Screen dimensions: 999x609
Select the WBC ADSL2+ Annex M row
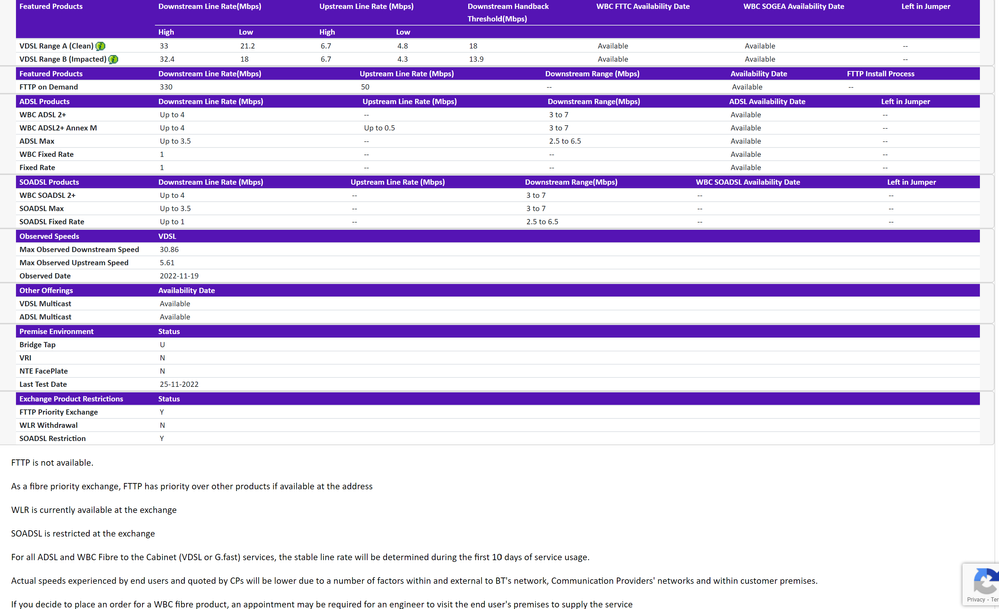[x=58, y=128]
